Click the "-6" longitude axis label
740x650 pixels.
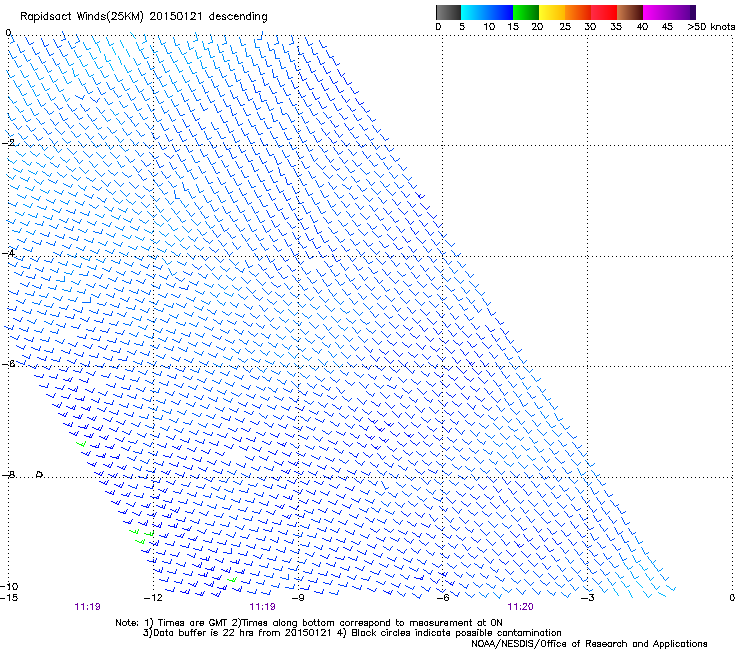pos(442,598)
